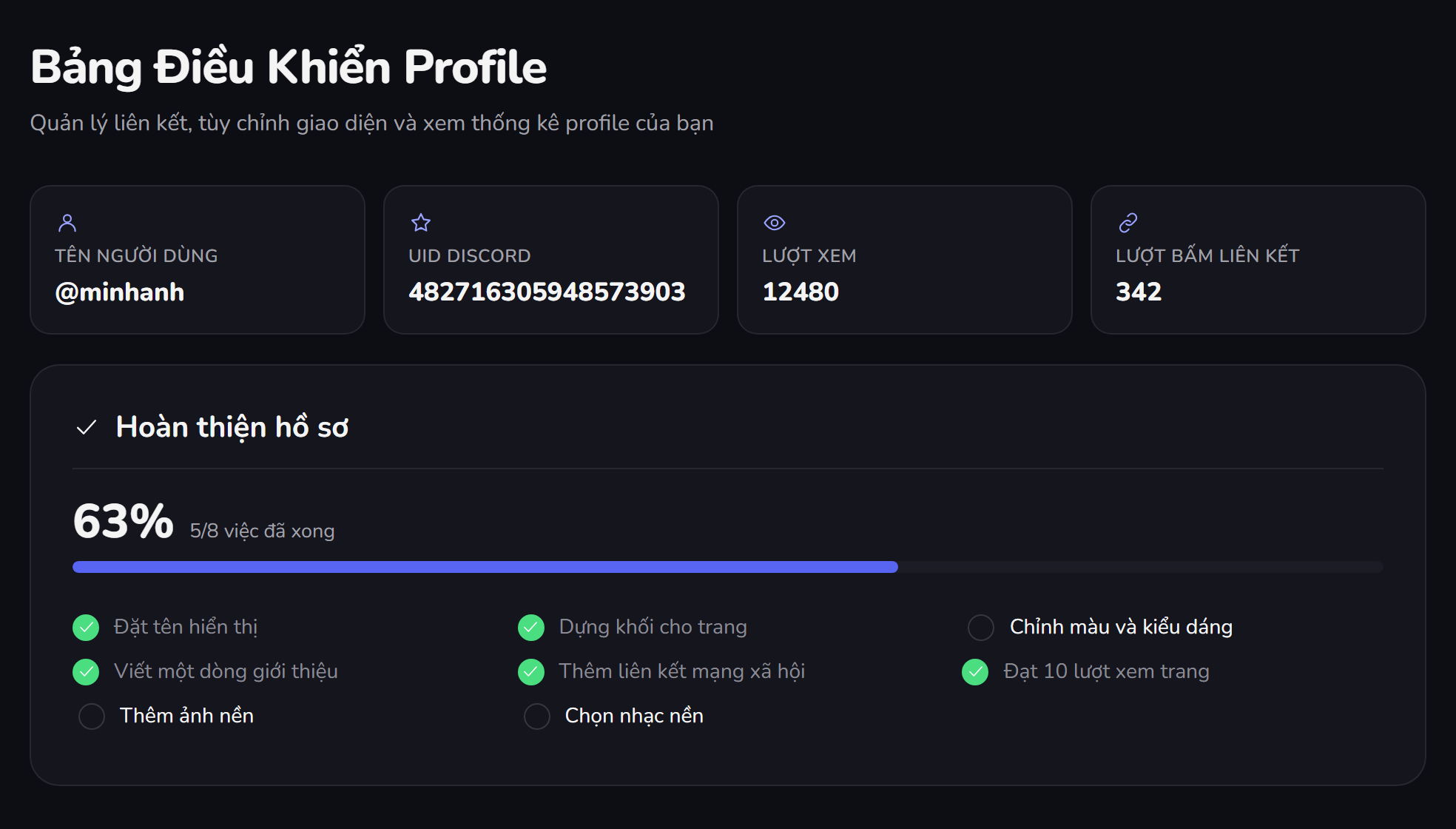Click the TÊN NGƯỜI DÙNG label
1456x829 pixels.
pyautogui.click(x=136, y=255)
